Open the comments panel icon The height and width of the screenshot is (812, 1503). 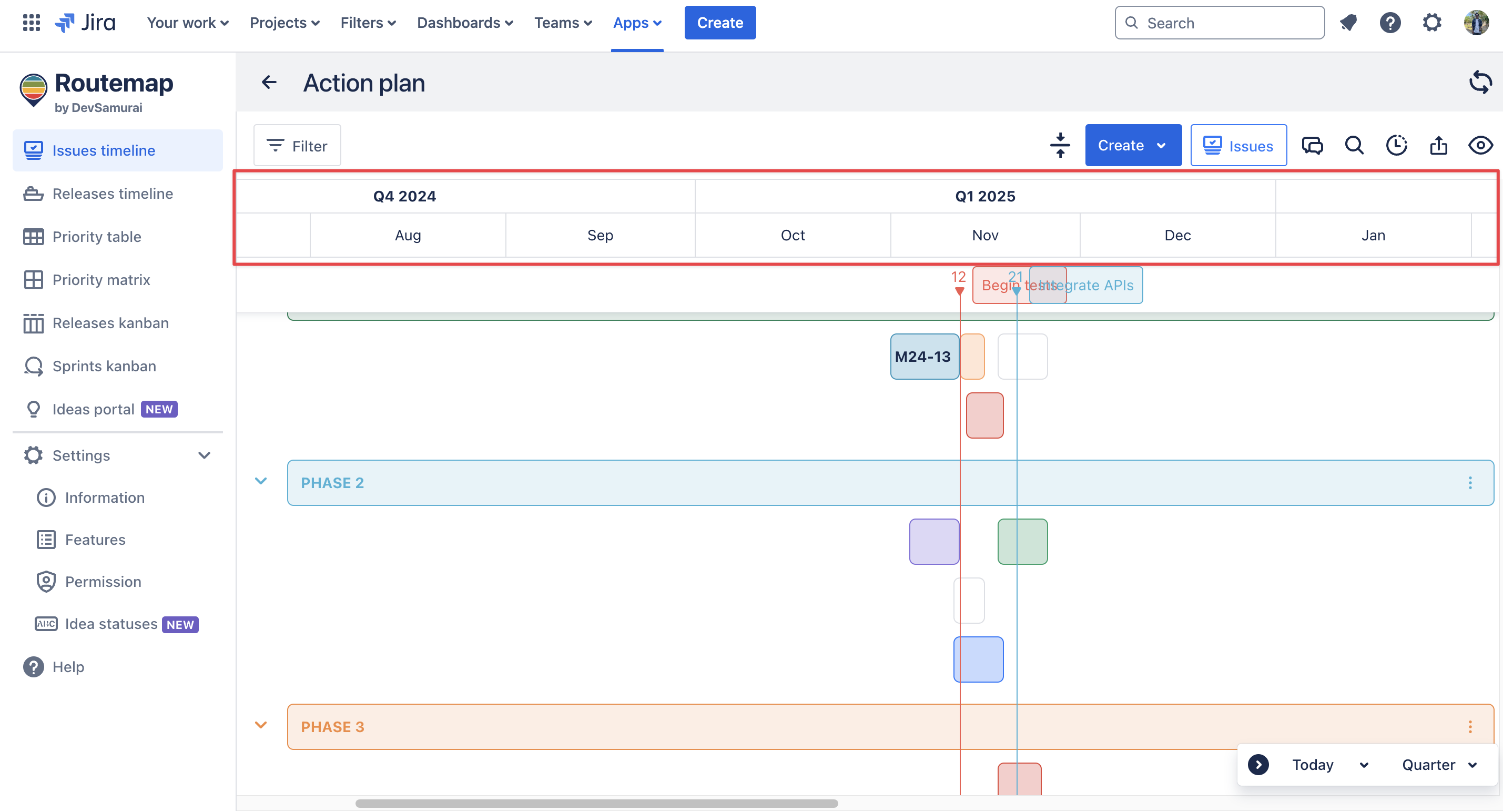tap(1312, 145)
